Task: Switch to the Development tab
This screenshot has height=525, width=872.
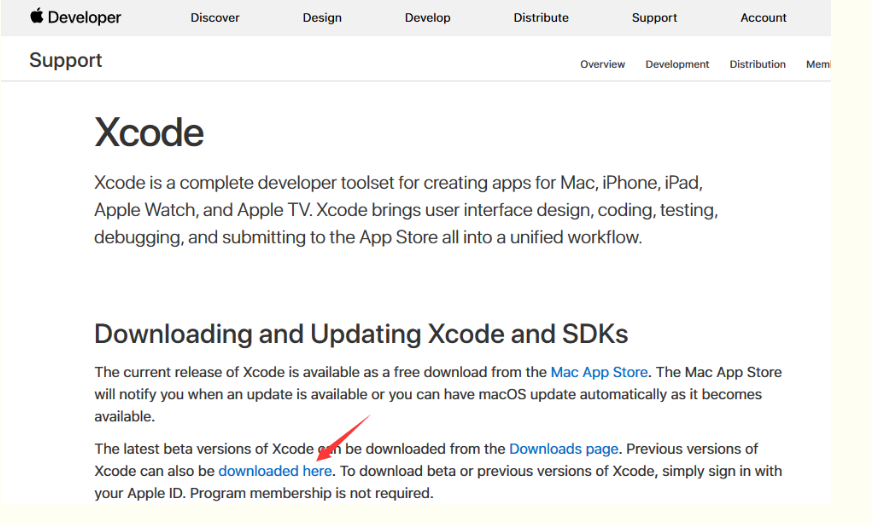Action: coord(677,64)
